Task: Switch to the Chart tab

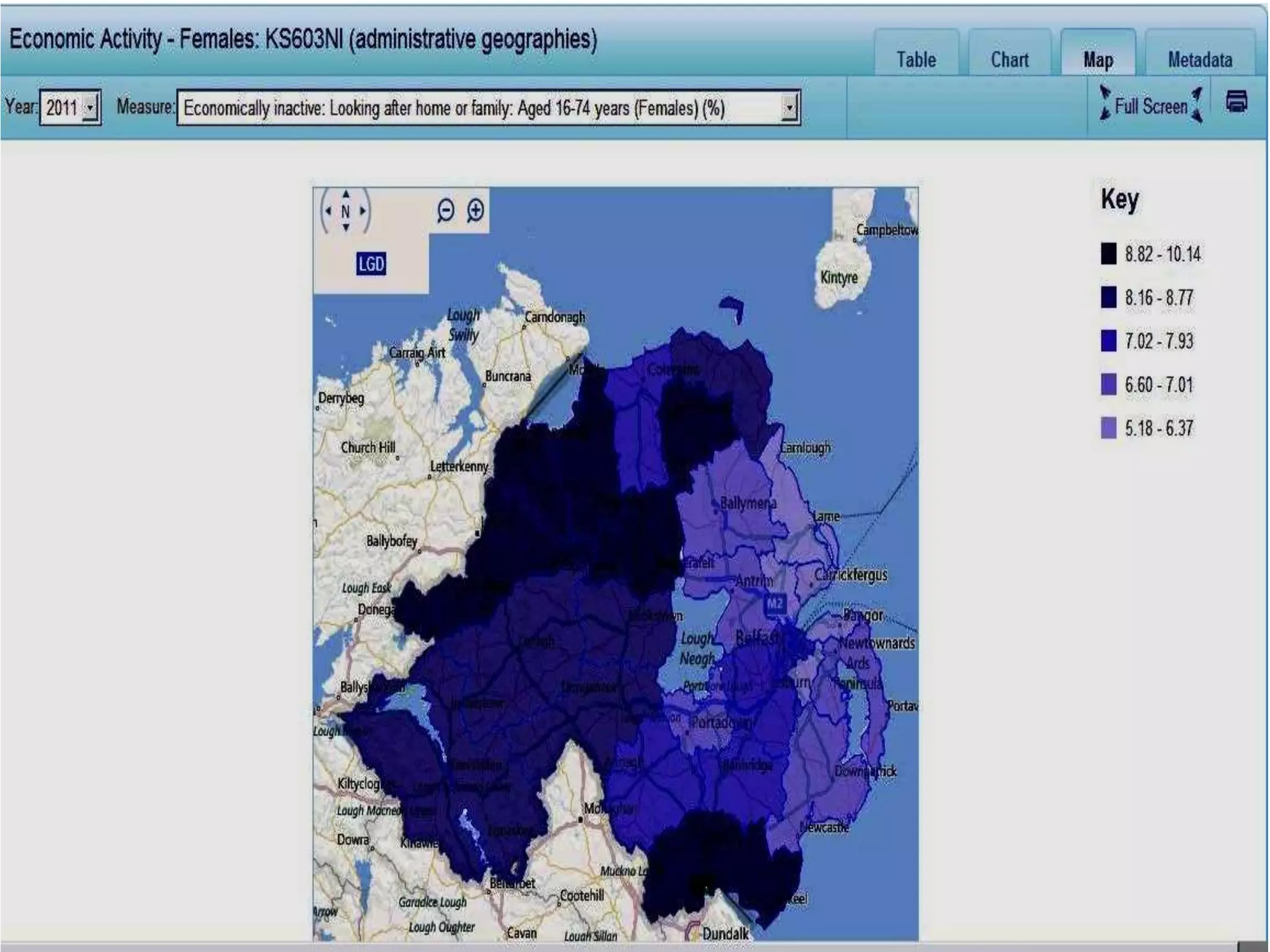Action: (1009, 59)
